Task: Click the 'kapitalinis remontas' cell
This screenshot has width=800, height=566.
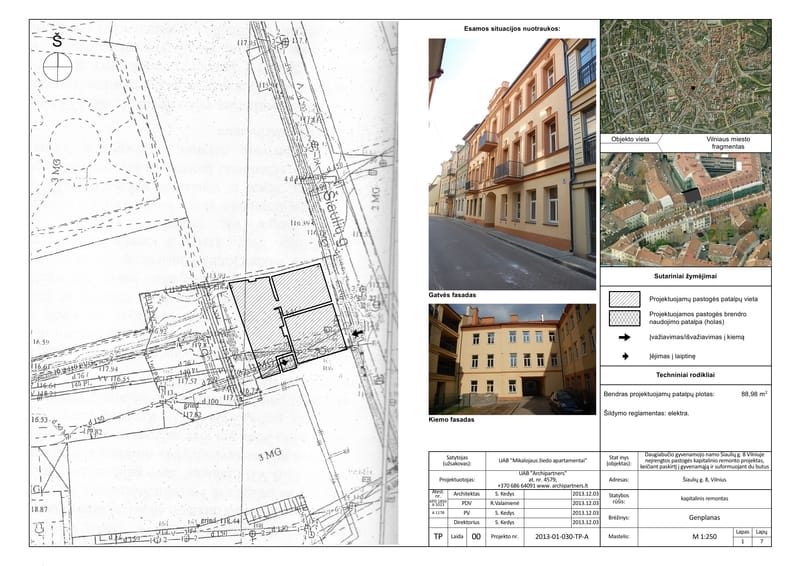Action: [704, 498]
